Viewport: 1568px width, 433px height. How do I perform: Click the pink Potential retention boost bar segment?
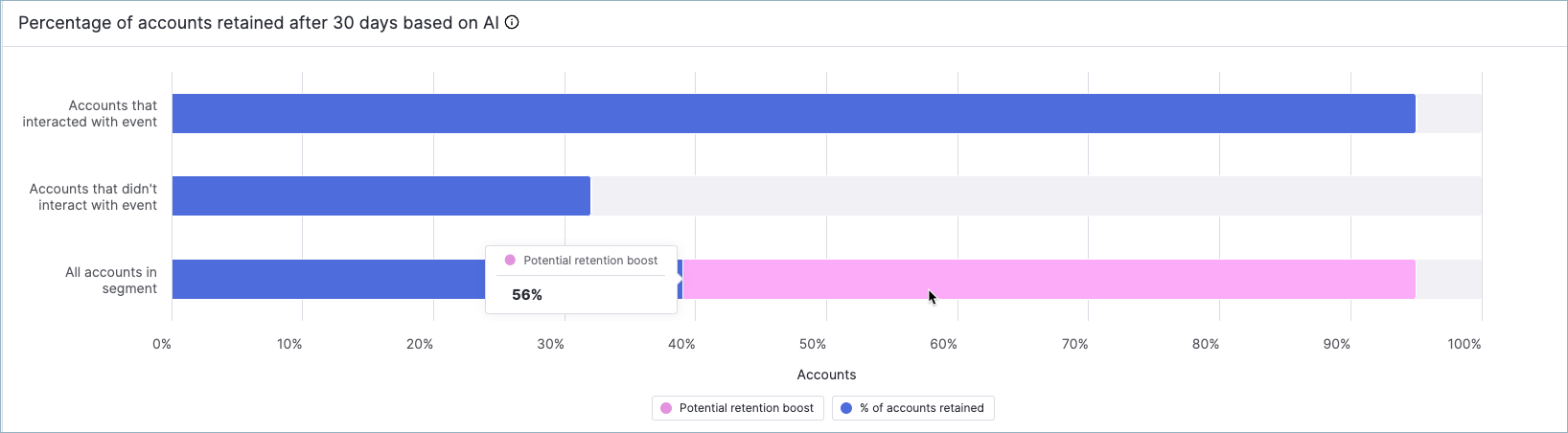pyautogui.click(x=1048, y=279)
